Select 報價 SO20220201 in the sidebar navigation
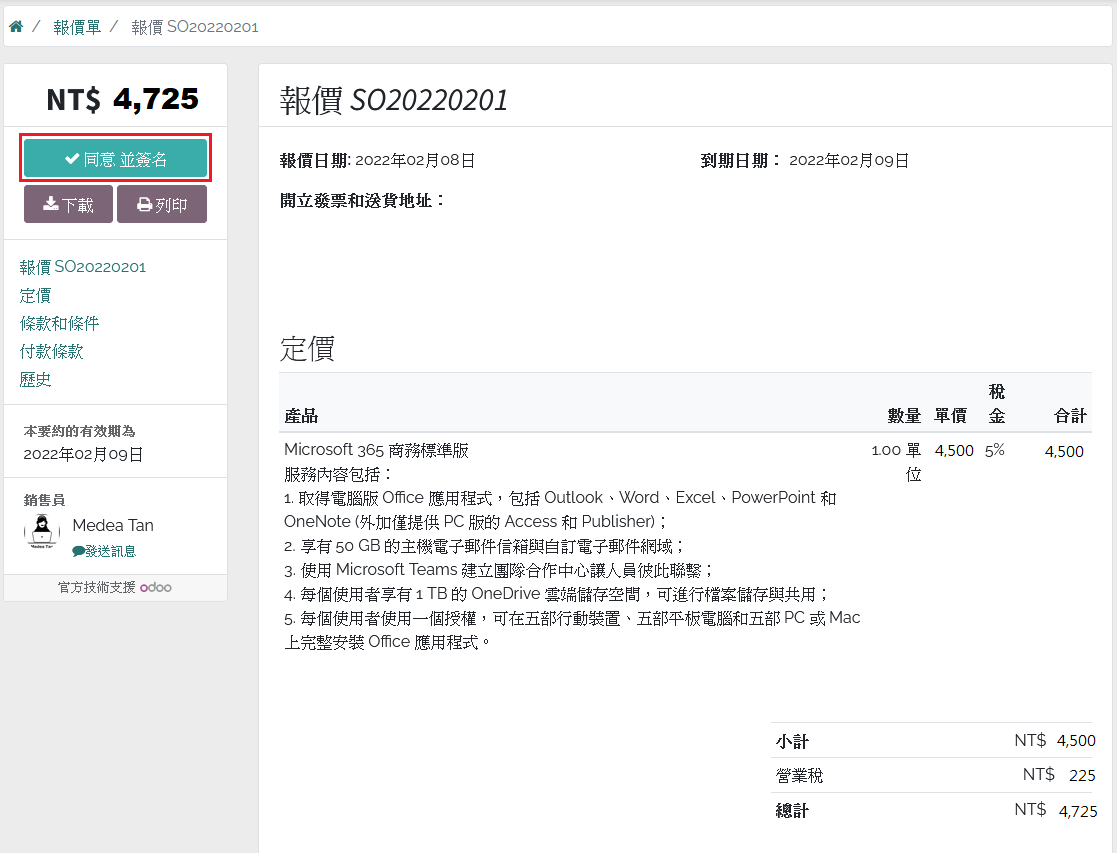1117x853 pixels. pos(83,267)
